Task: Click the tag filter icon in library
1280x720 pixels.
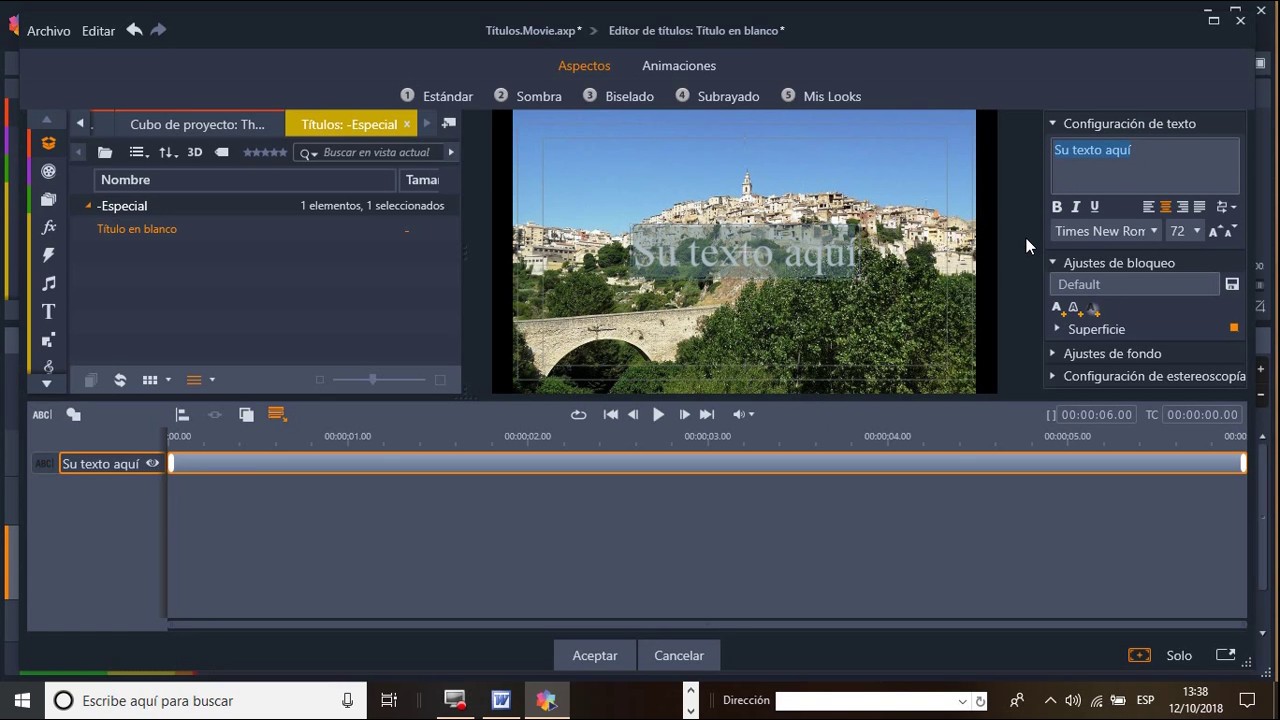Action: (222, 152)
